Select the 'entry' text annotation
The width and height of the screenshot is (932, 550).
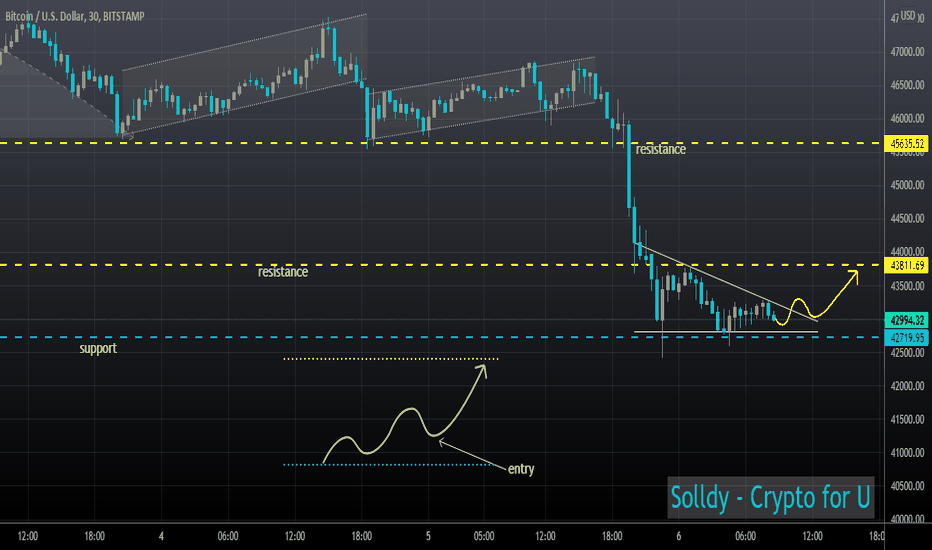coord(521,469)
